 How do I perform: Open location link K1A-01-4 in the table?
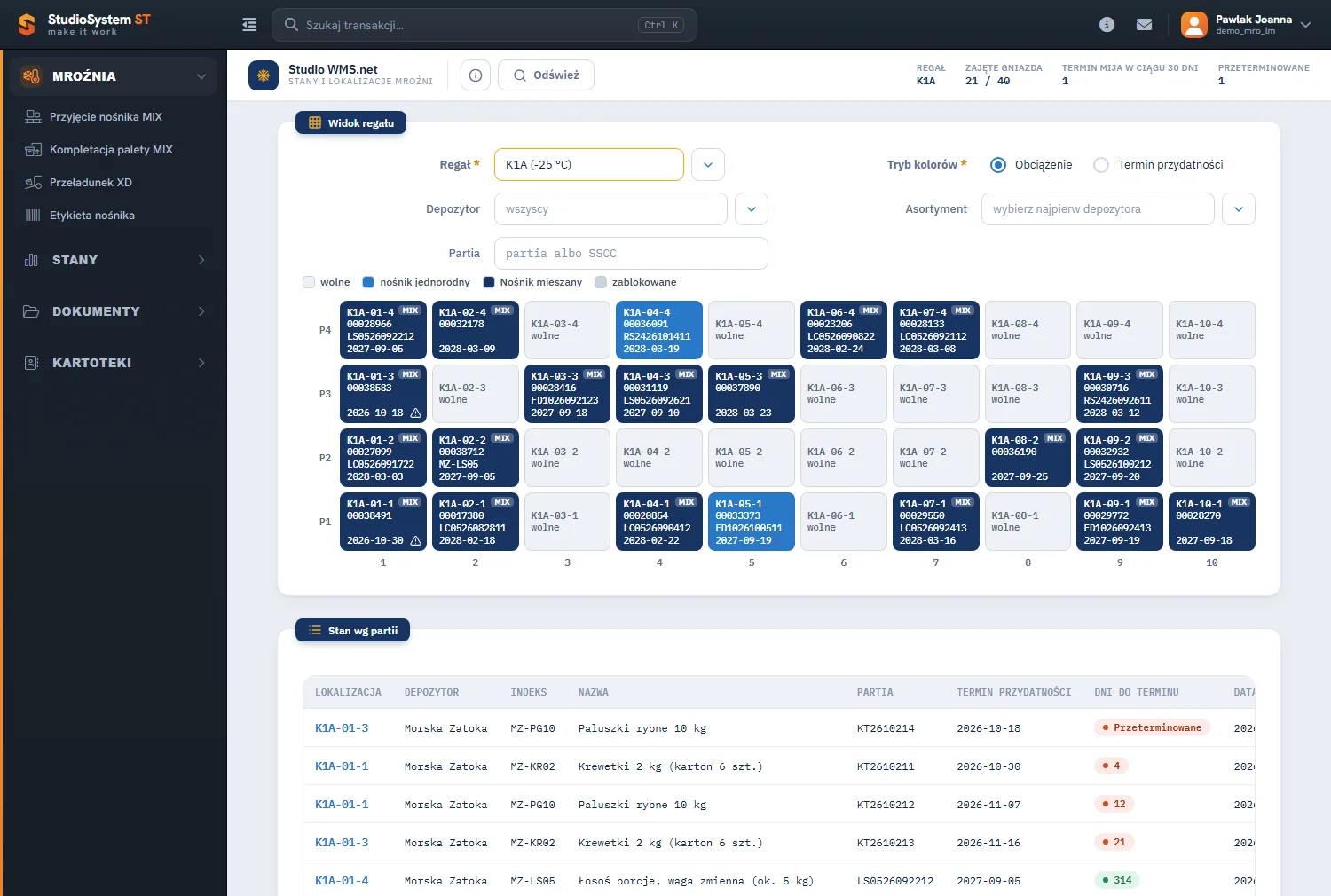coord(342,881)
